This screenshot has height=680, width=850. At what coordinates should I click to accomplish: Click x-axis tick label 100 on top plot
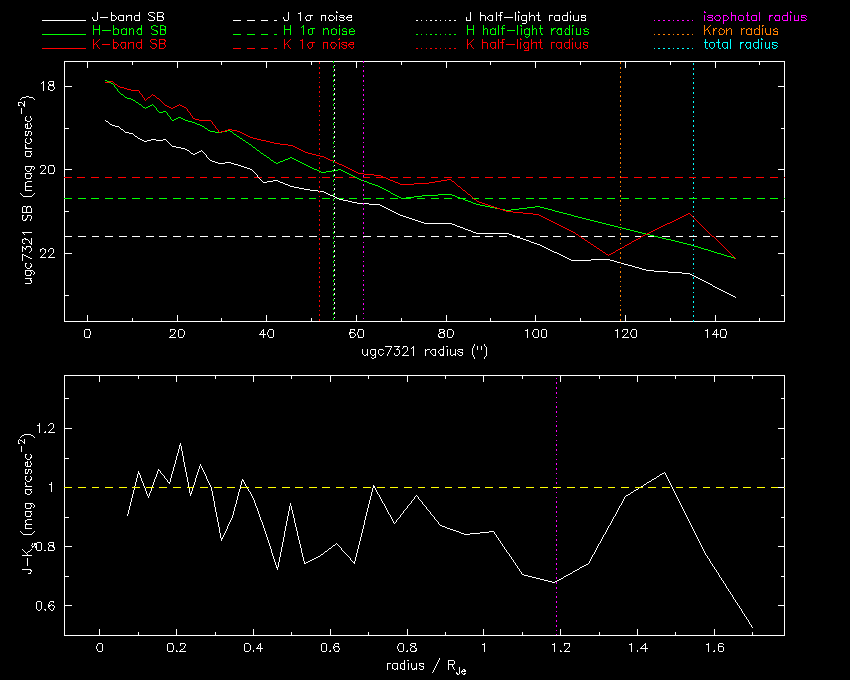(536, 334)
